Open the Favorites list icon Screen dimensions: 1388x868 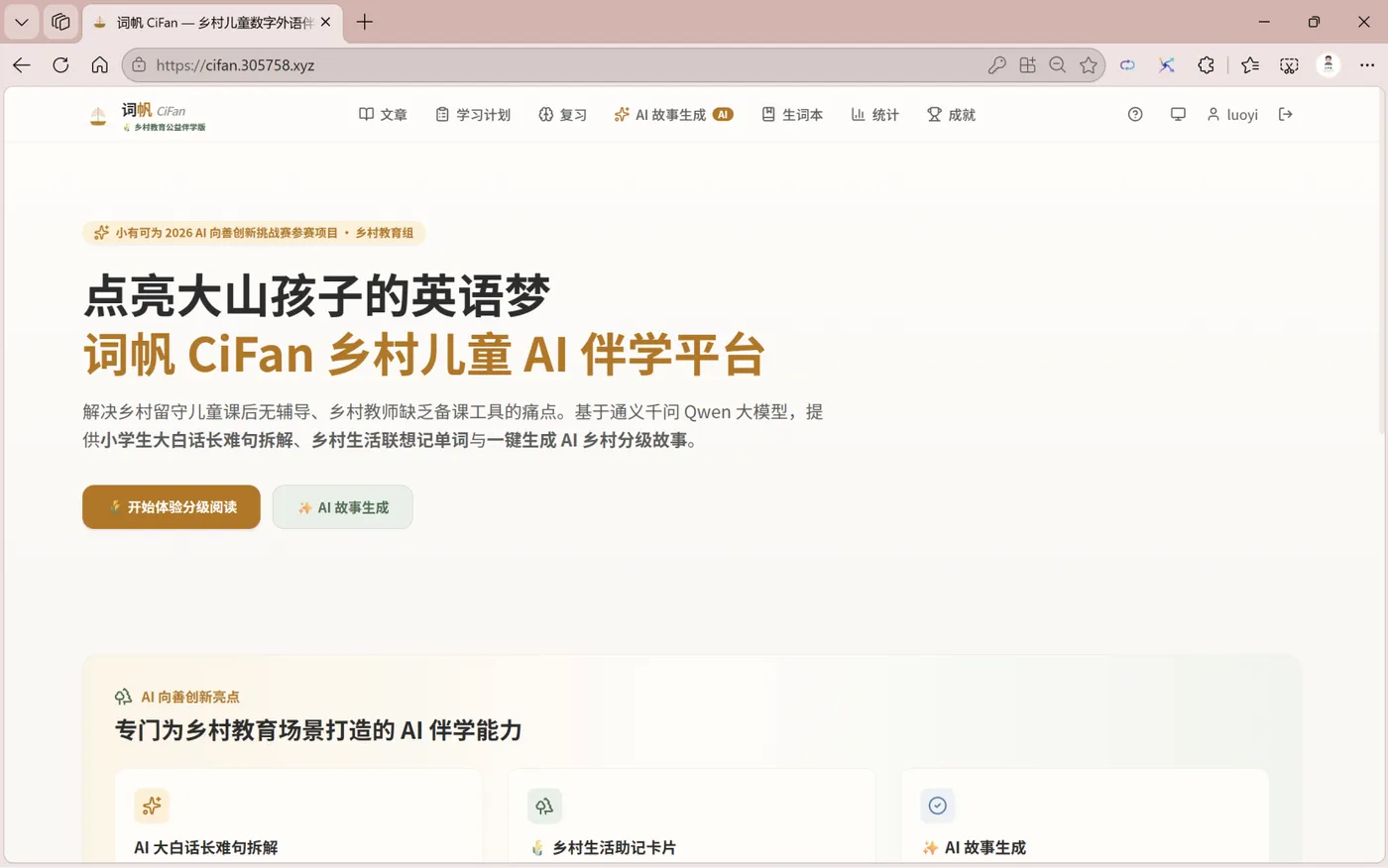tap(1250, 65)
